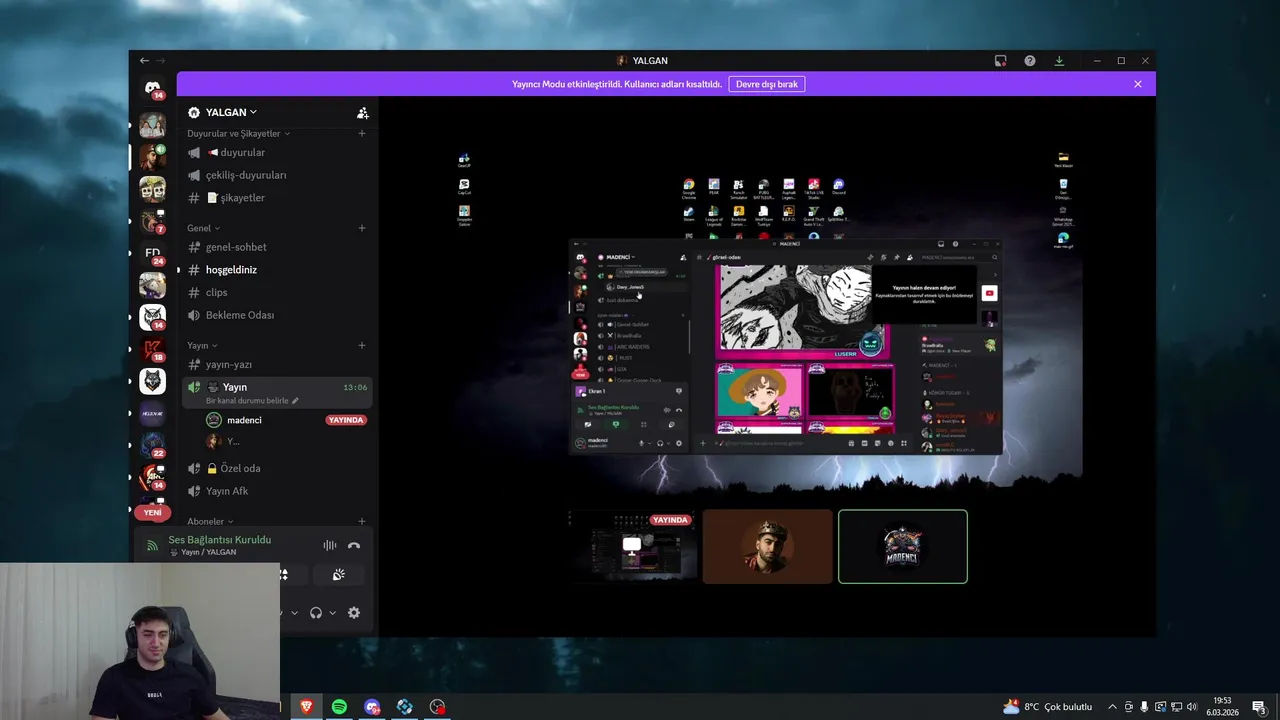Open Discord direct messages home icon
This screenshot has width=1280, height=720.
click(152, 88)
